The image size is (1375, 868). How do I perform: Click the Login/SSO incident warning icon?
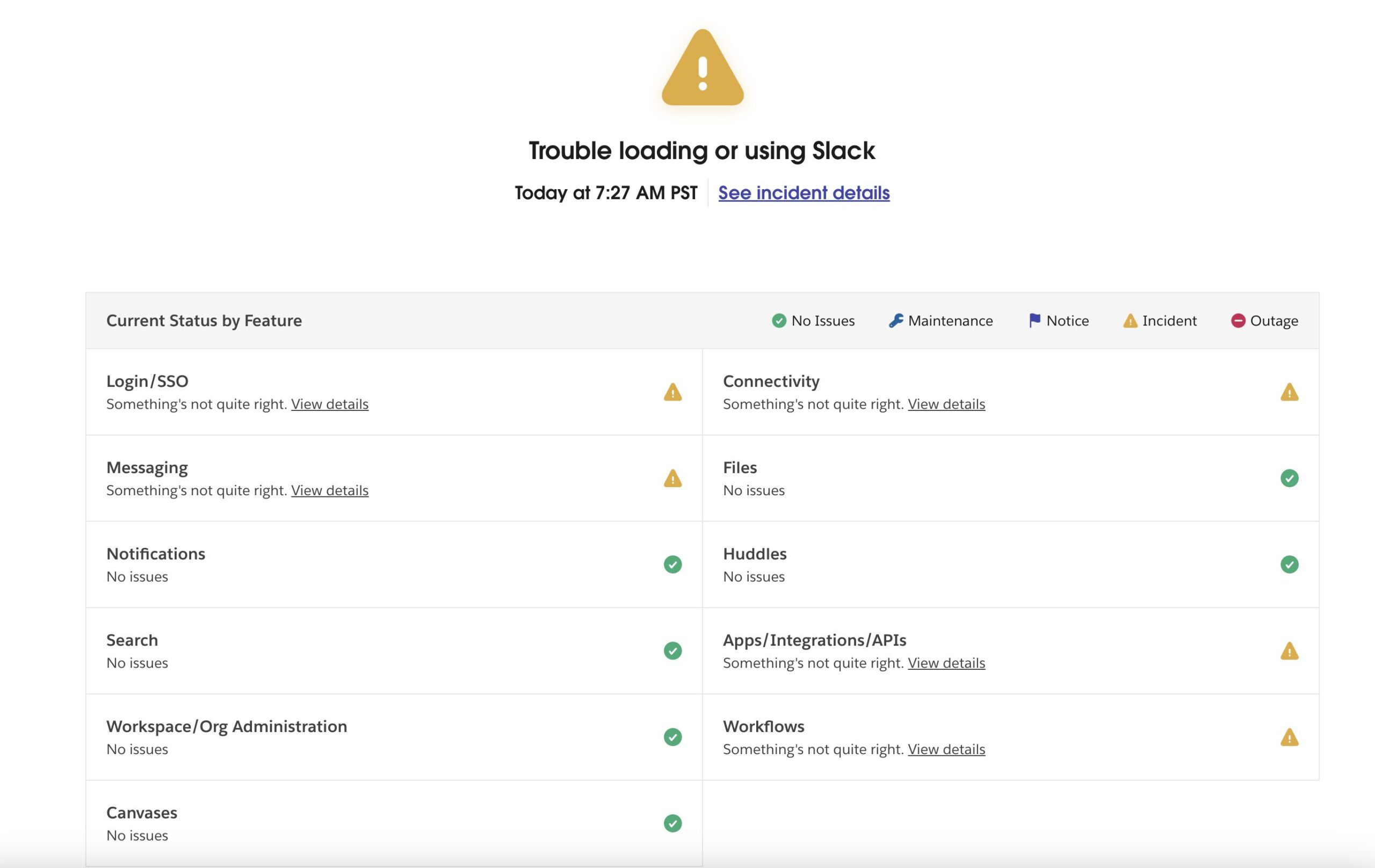pos(672,392)
